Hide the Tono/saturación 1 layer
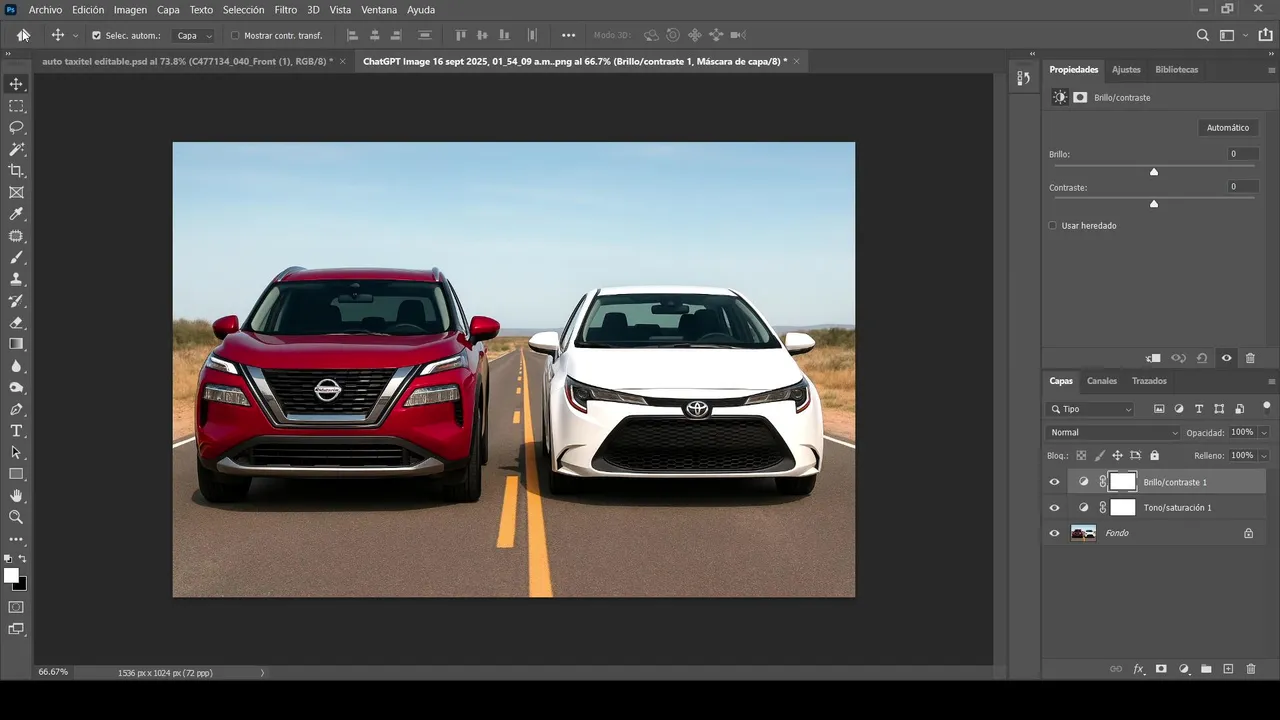1280x720 pixels. coord(1054,508)
